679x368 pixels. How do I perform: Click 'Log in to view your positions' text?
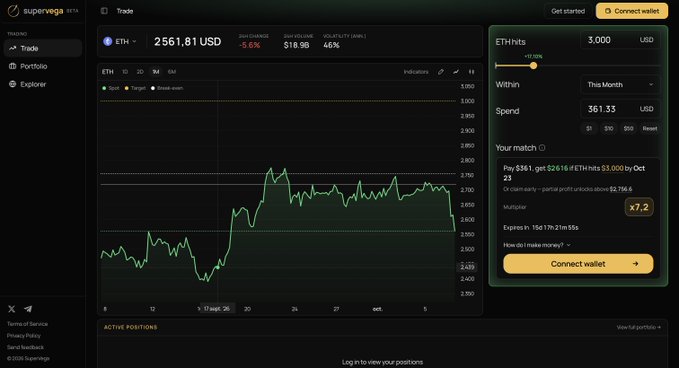pyautogui.click(x=382, y=362)
